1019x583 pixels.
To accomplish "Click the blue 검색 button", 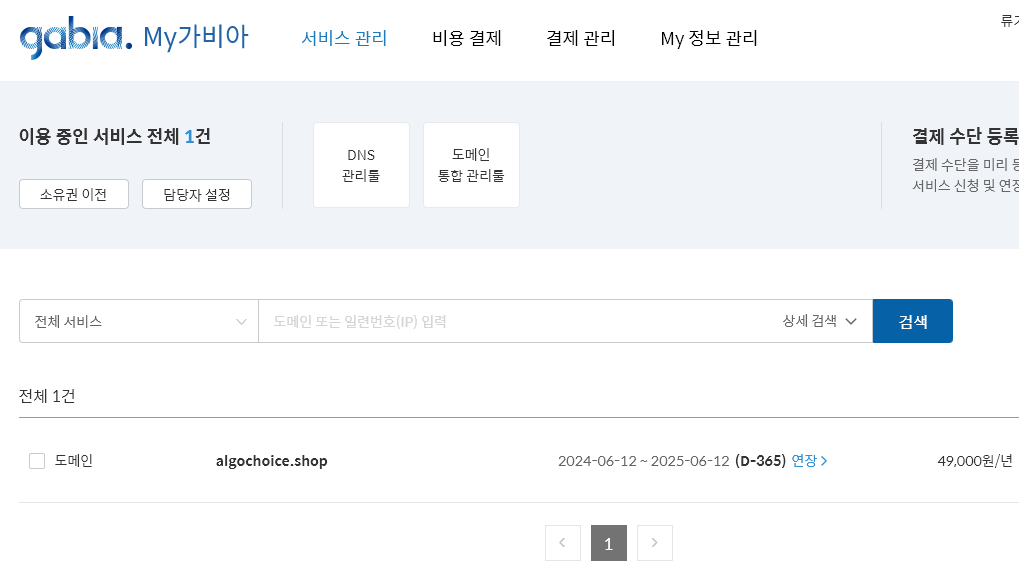I will [x=912, y=321].
